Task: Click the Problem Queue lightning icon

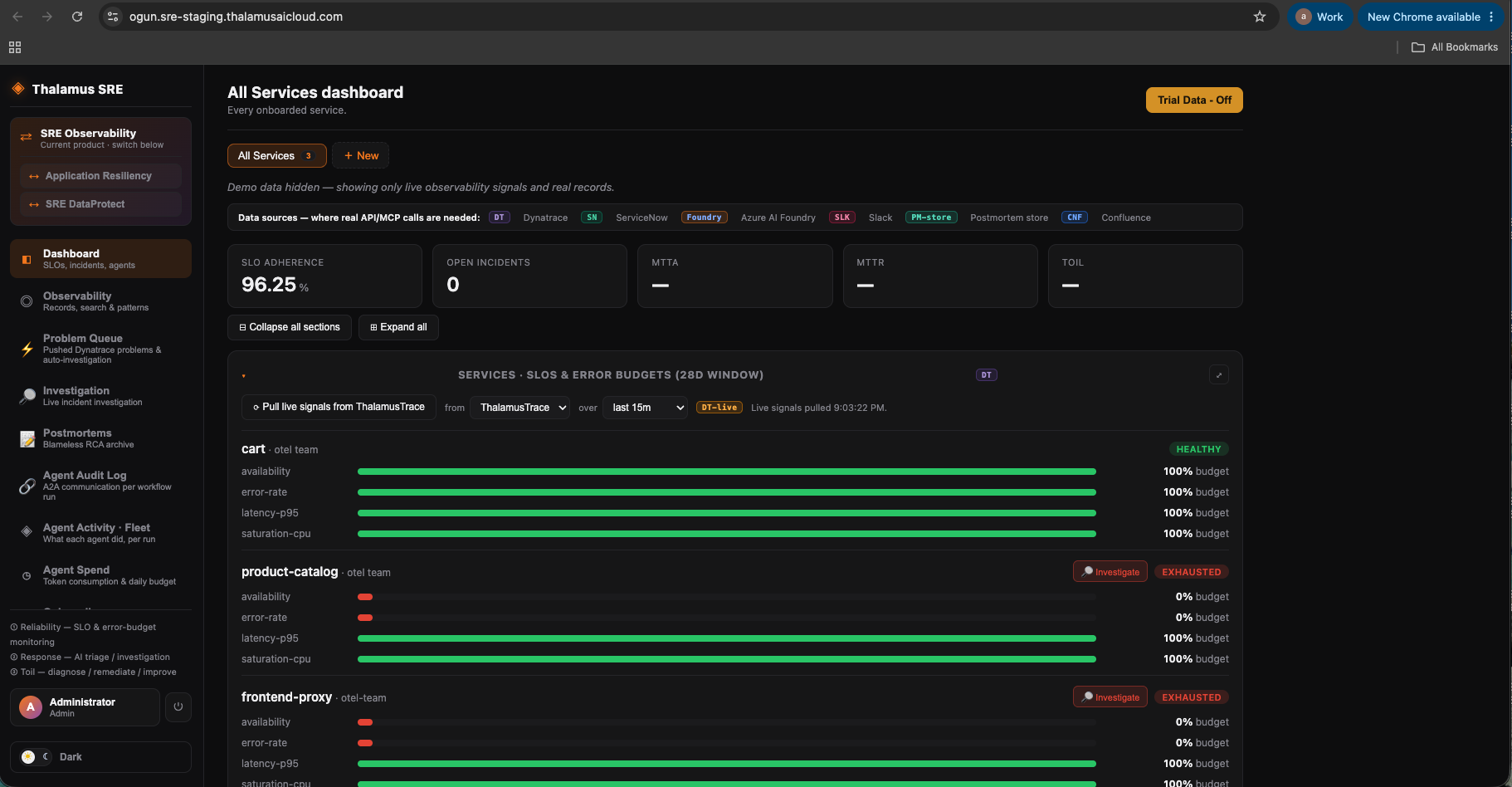Action: [x=27, y=349]
